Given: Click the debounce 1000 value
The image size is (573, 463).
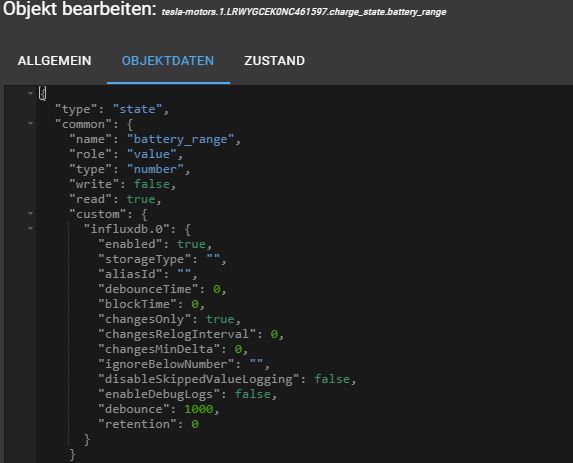Looking at the screenshot, I should point(198,409).
